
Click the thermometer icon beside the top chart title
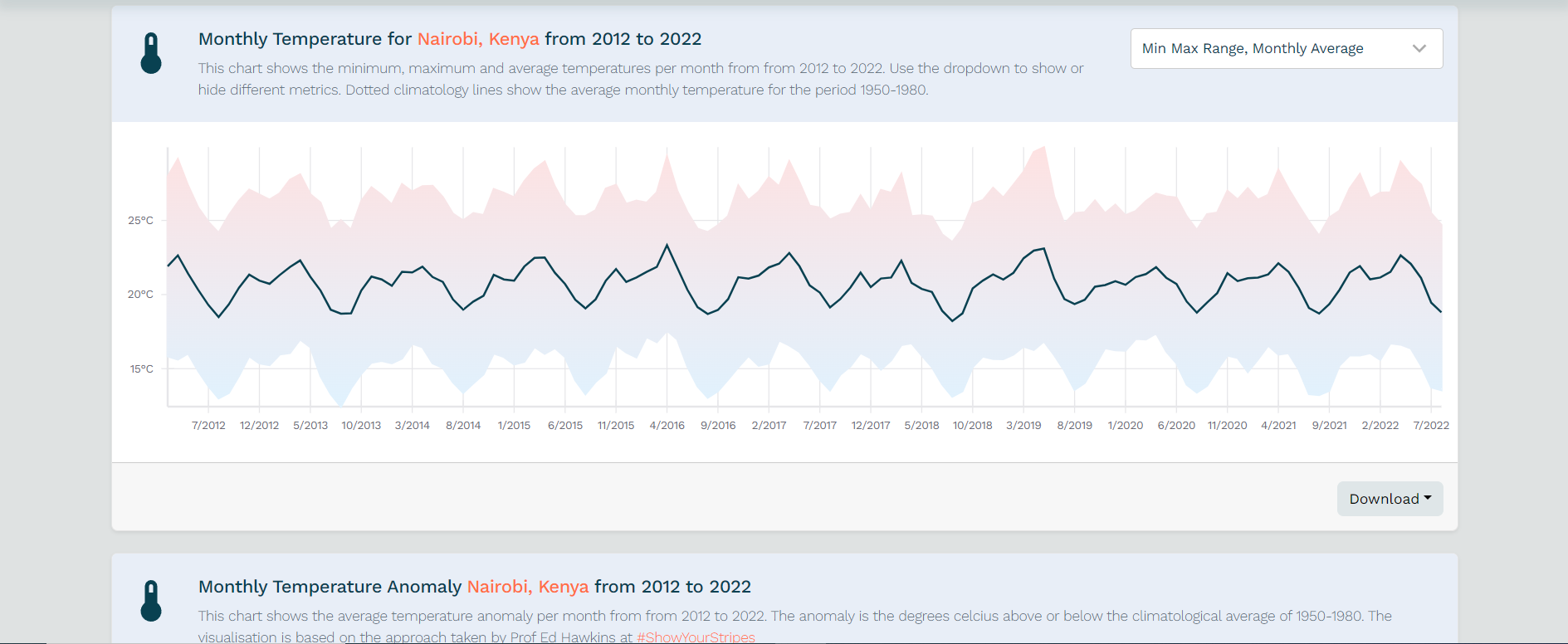(x=151, y=51)
